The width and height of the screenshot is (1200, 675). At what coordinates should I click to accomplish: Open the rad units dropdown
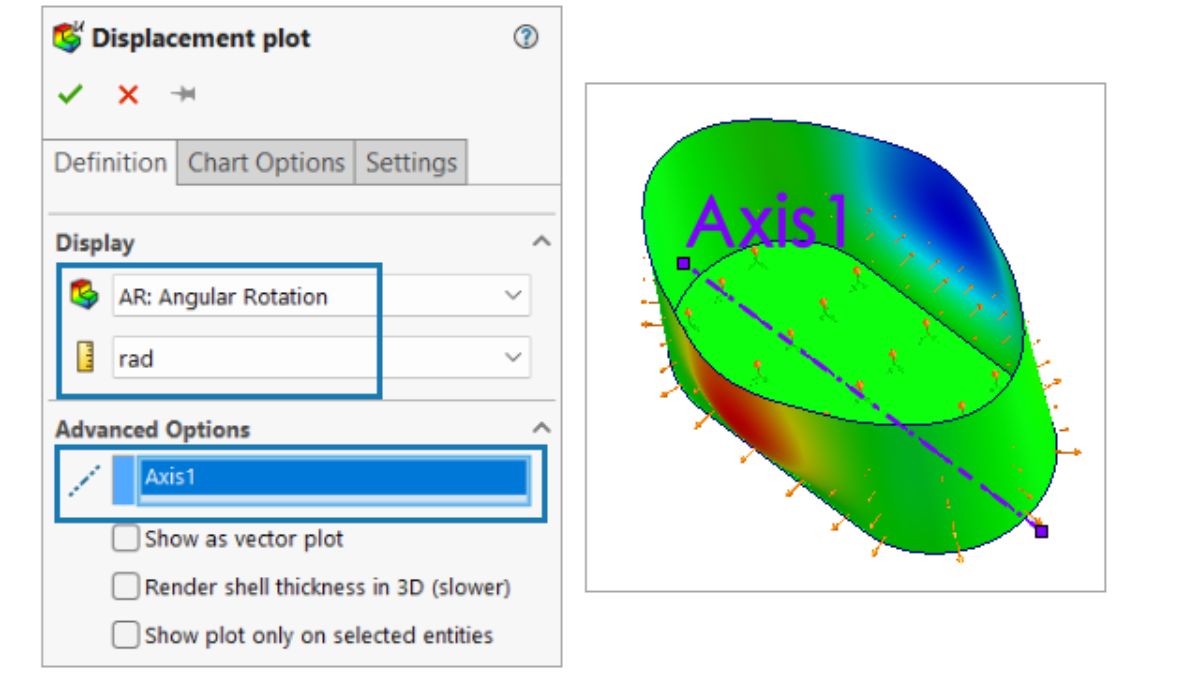(321, 358)
